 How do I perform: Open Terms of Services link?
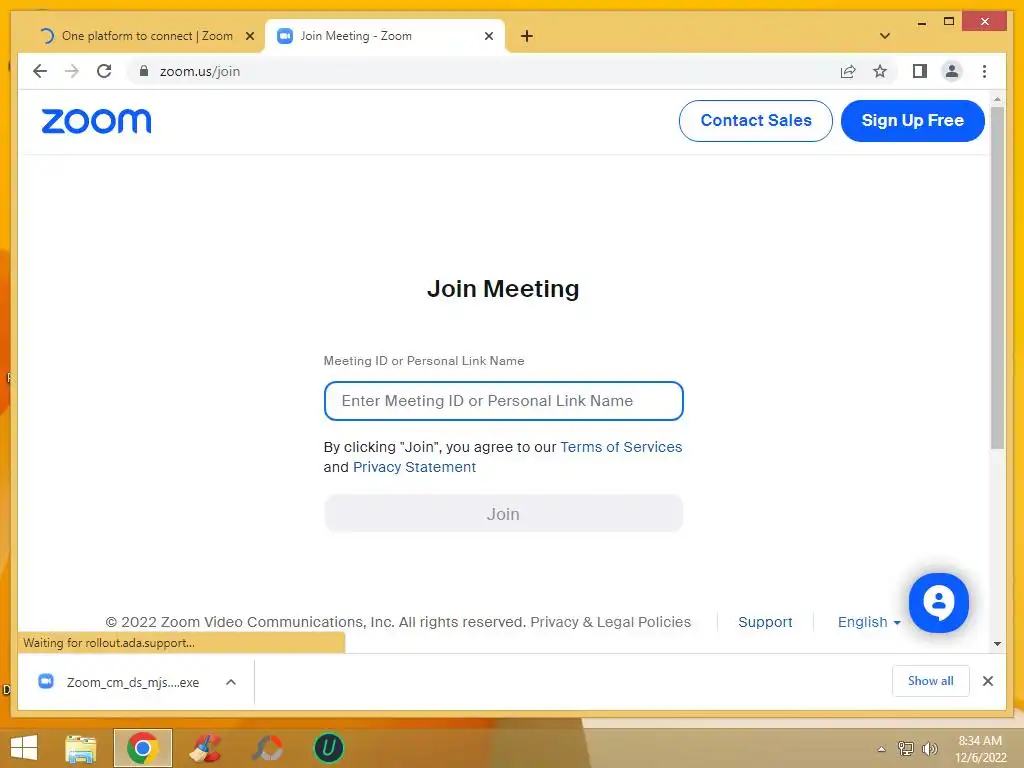tap(621, 447)
